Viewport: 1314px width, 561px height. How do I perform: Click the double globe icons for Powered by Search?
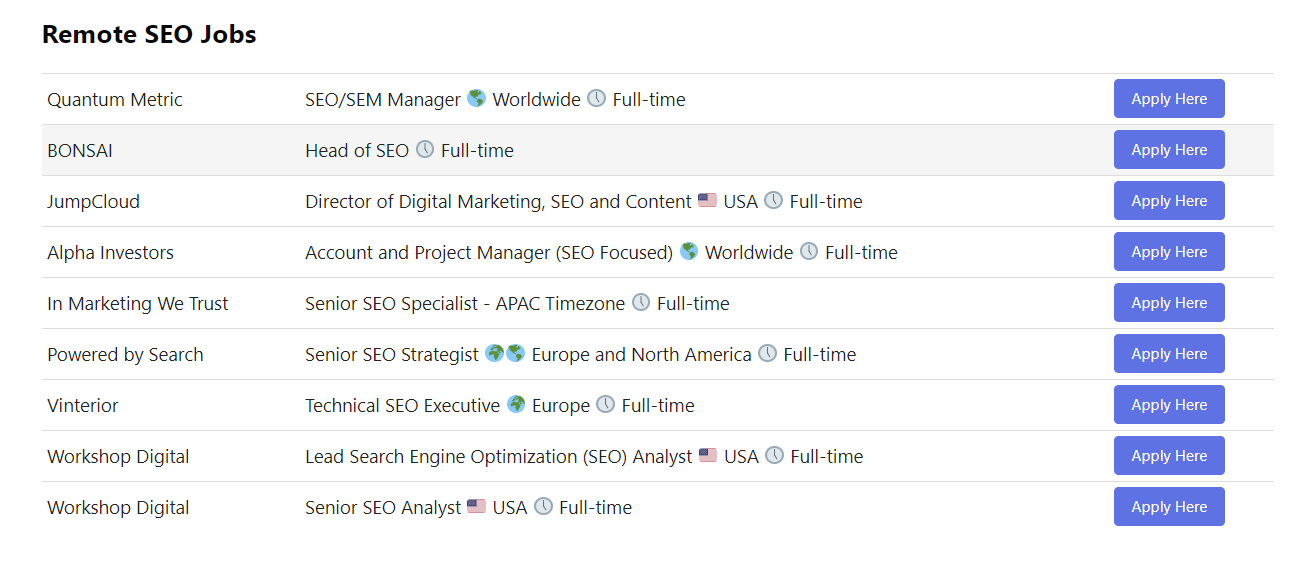tap(505, 353)
